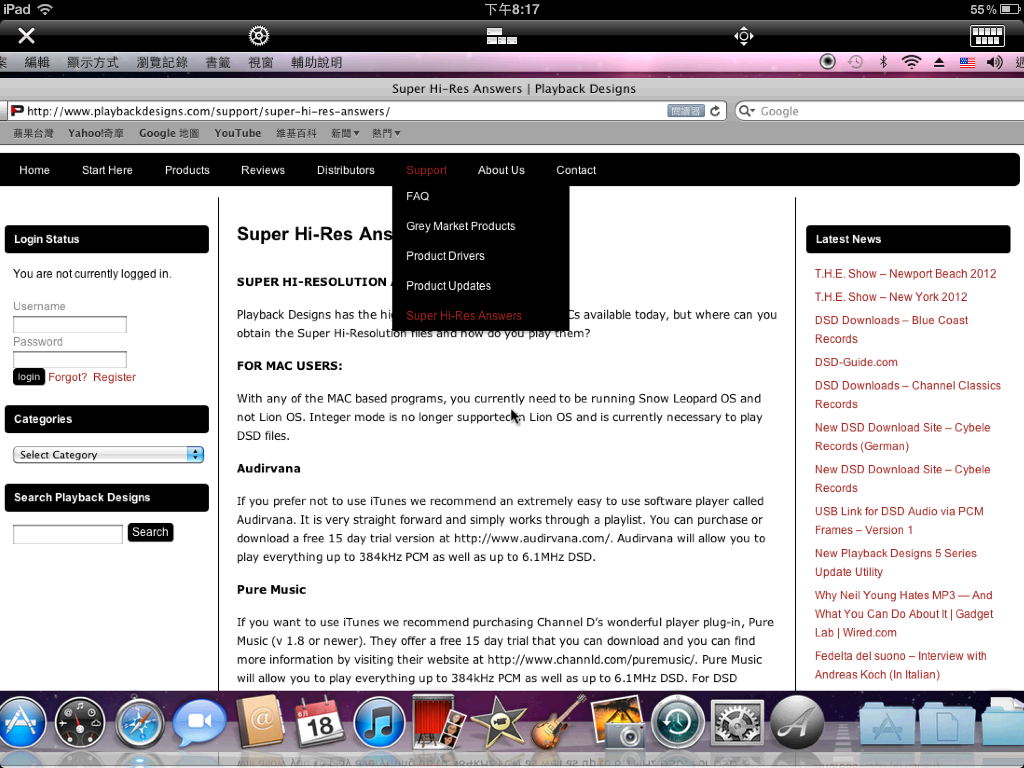Expand the 新聞 bookmarks folder dropdown

click(x=345, y=133)
